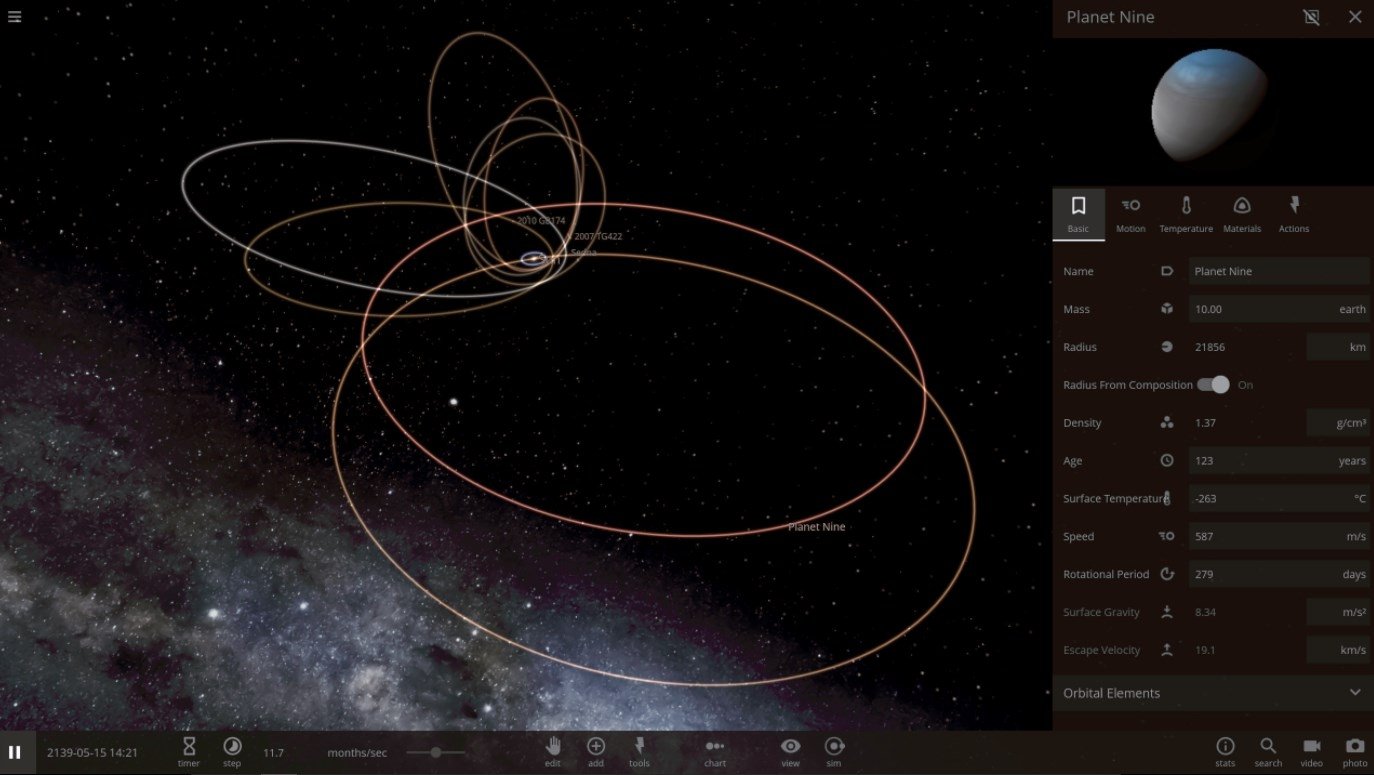The image size is (1374, 775).
Task: Open the g/cm³ density unit dropdown
Action: coord(1338,423)
